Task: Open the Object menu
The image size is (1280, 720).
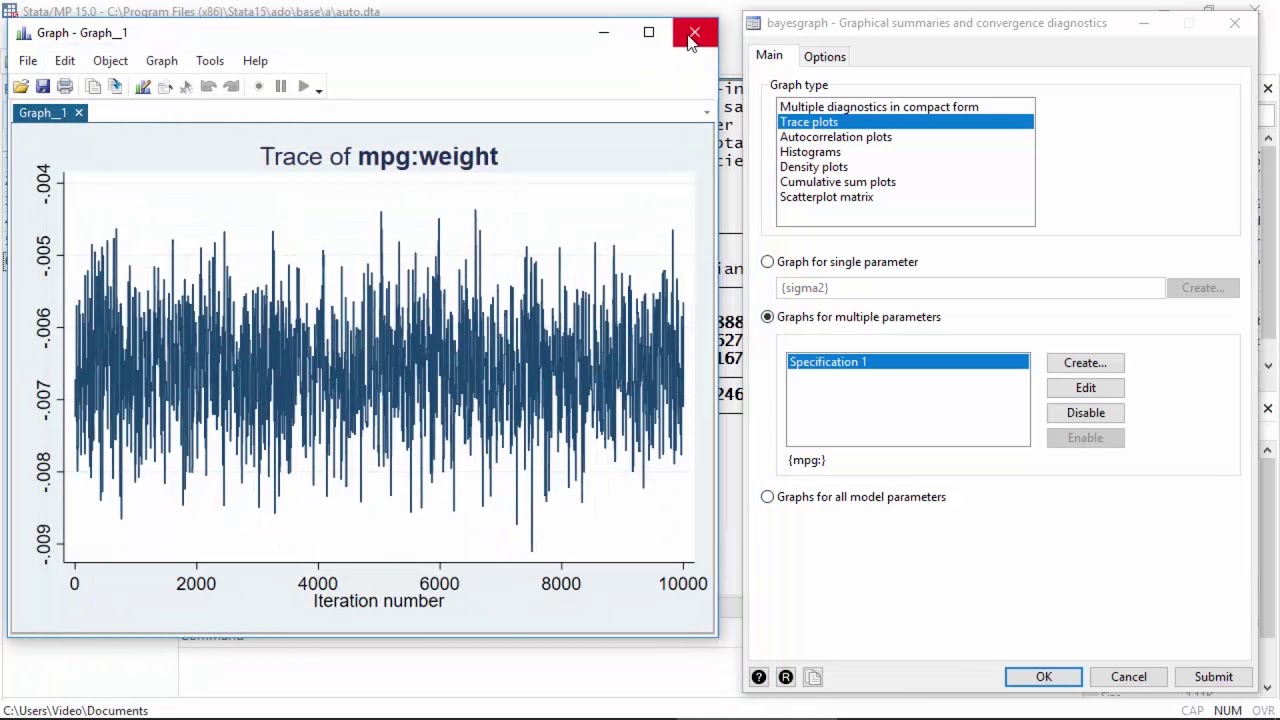Action: tap(111, 61)
